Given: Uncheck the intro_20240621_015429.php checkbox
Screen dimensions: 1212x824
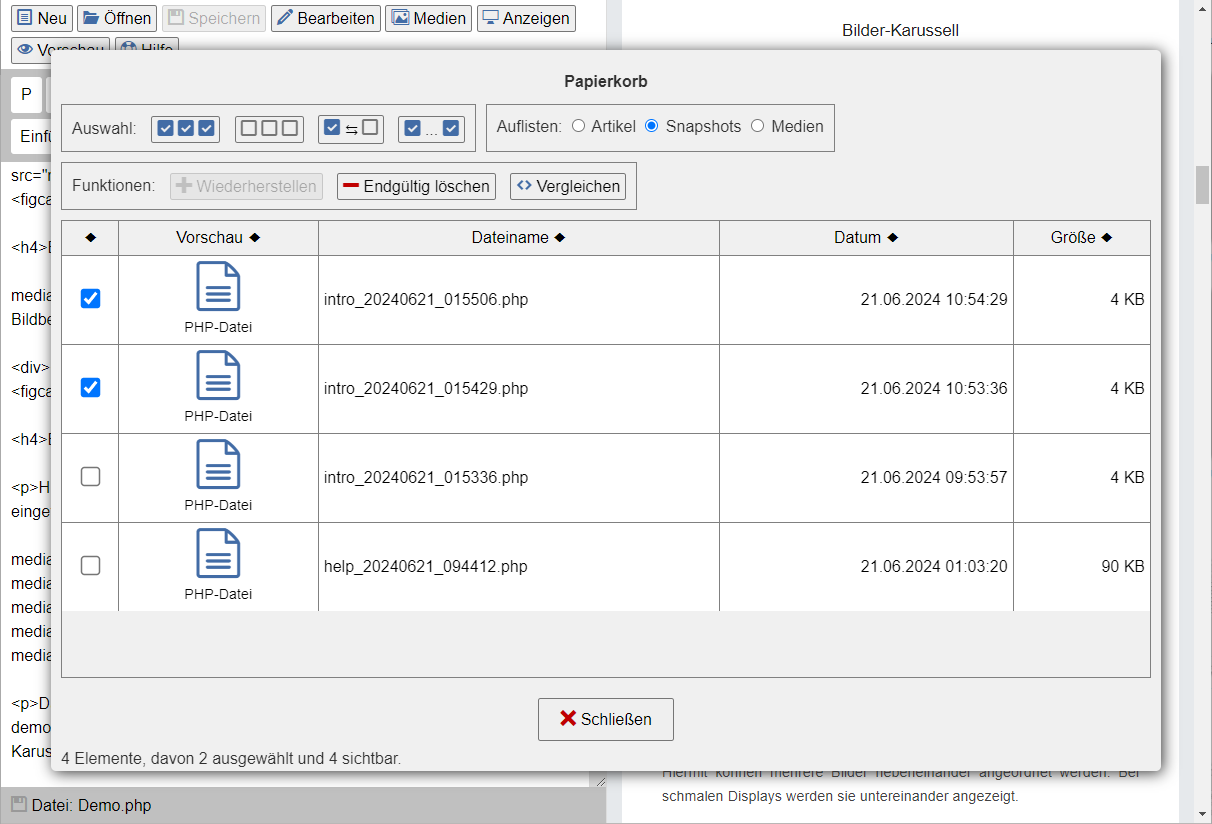Looking at the screenshot, I should pyautogui.click(x=90, y=388).
